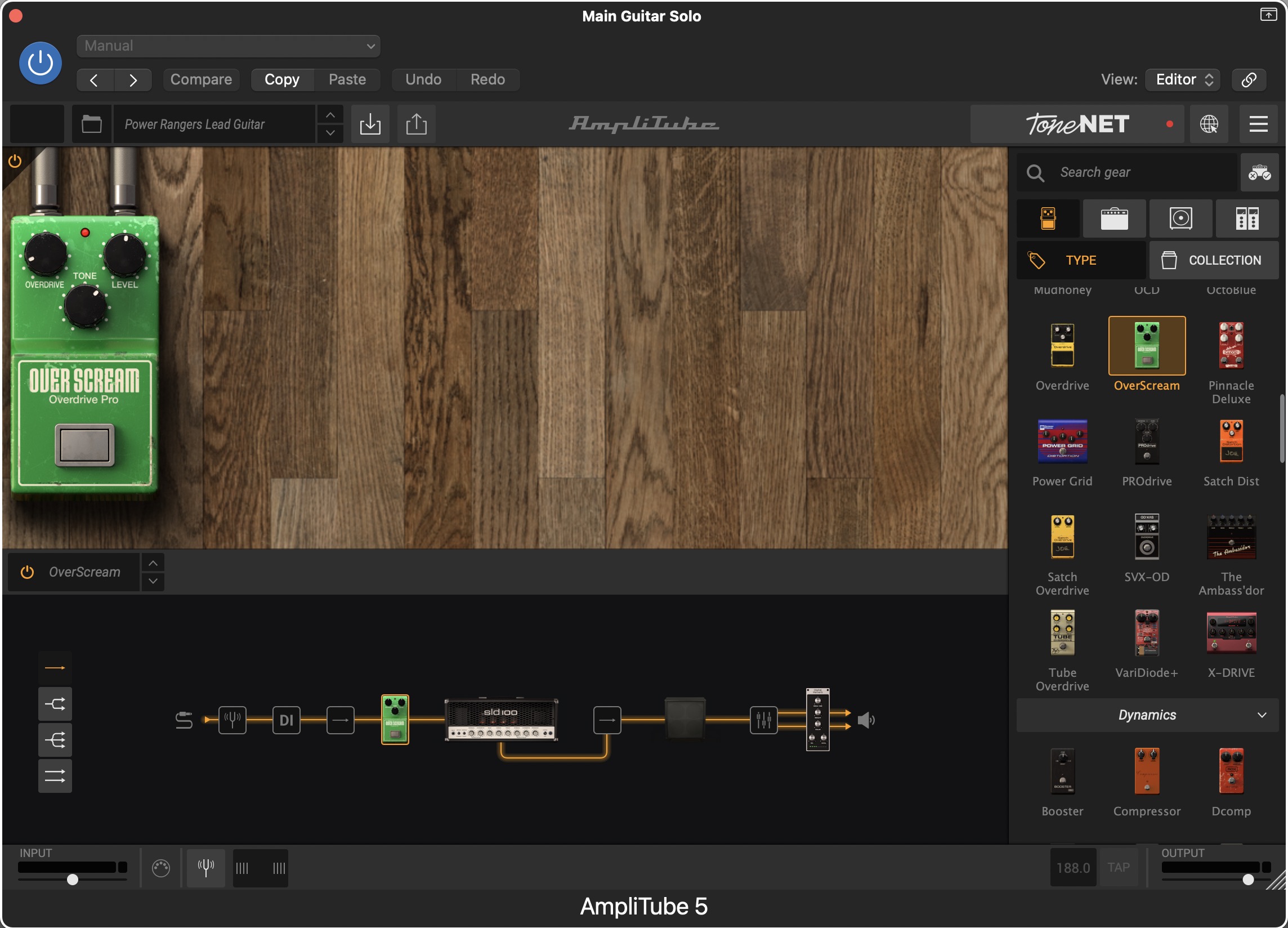This screenshot has width=1288, height=928.
Task: Open the preset browser folder icon
Action: [91, 124]
